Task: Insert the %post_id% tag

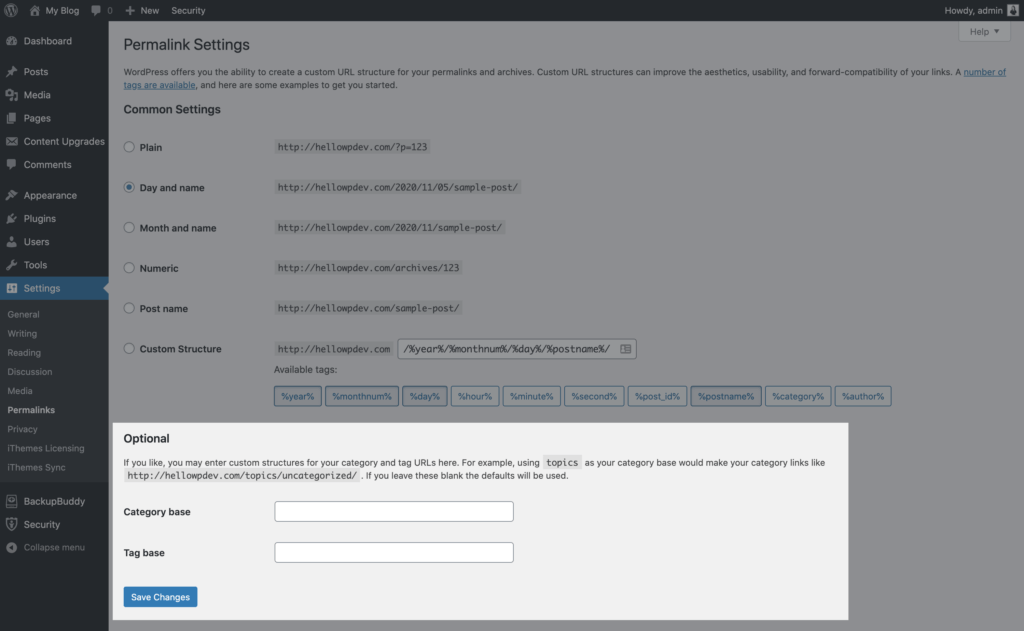Action: [657, 396]
